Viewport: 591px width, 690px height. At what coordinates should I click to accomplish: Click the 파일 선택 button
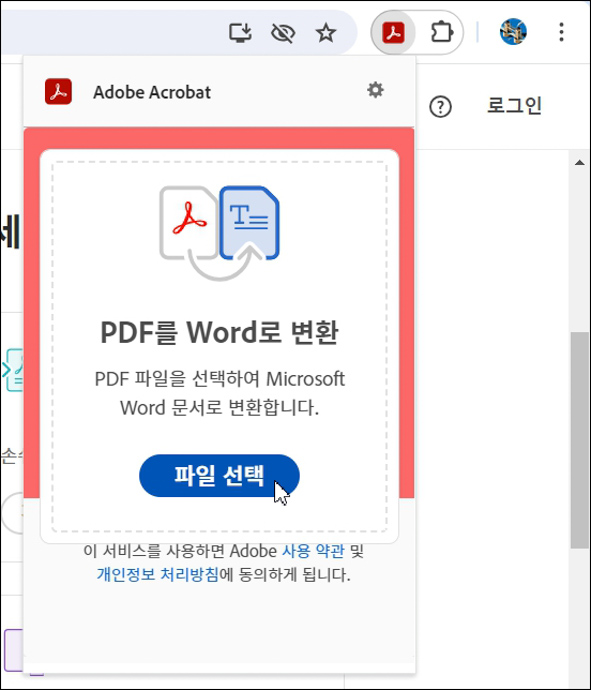click(219, 476)
